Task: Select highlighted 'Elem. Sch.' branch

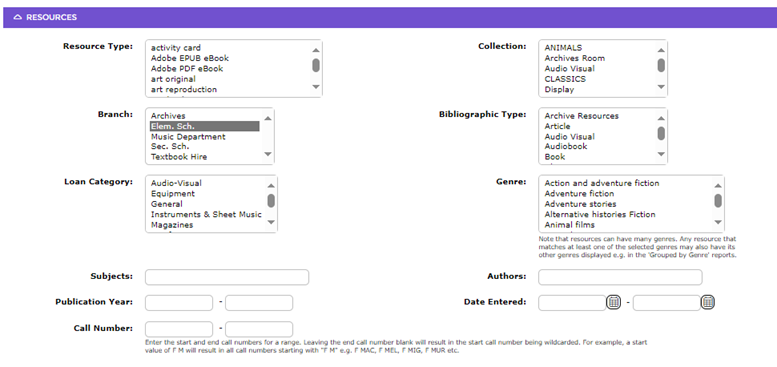Action: 205,126
